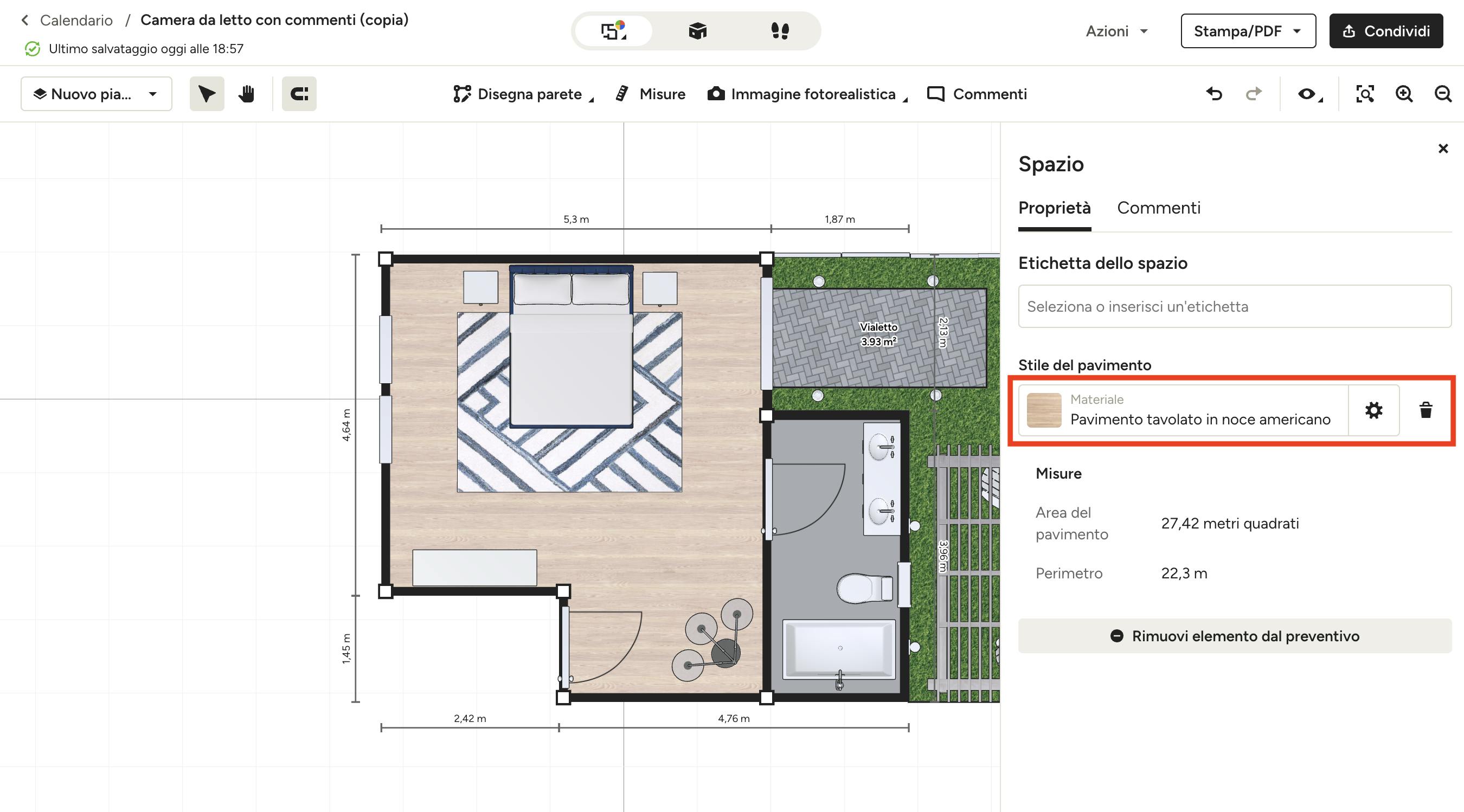Viewport: 1464px width, 812px height.
Task: Click the space label input field
Action: 1235,306
